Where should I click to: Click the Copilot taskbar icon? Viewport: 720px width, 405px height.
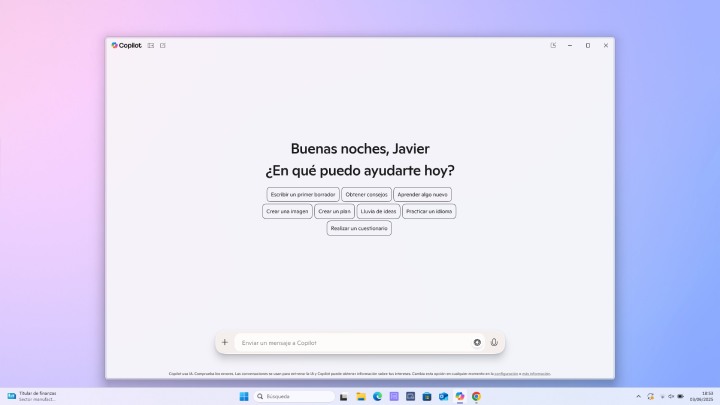tap(460, 396)
